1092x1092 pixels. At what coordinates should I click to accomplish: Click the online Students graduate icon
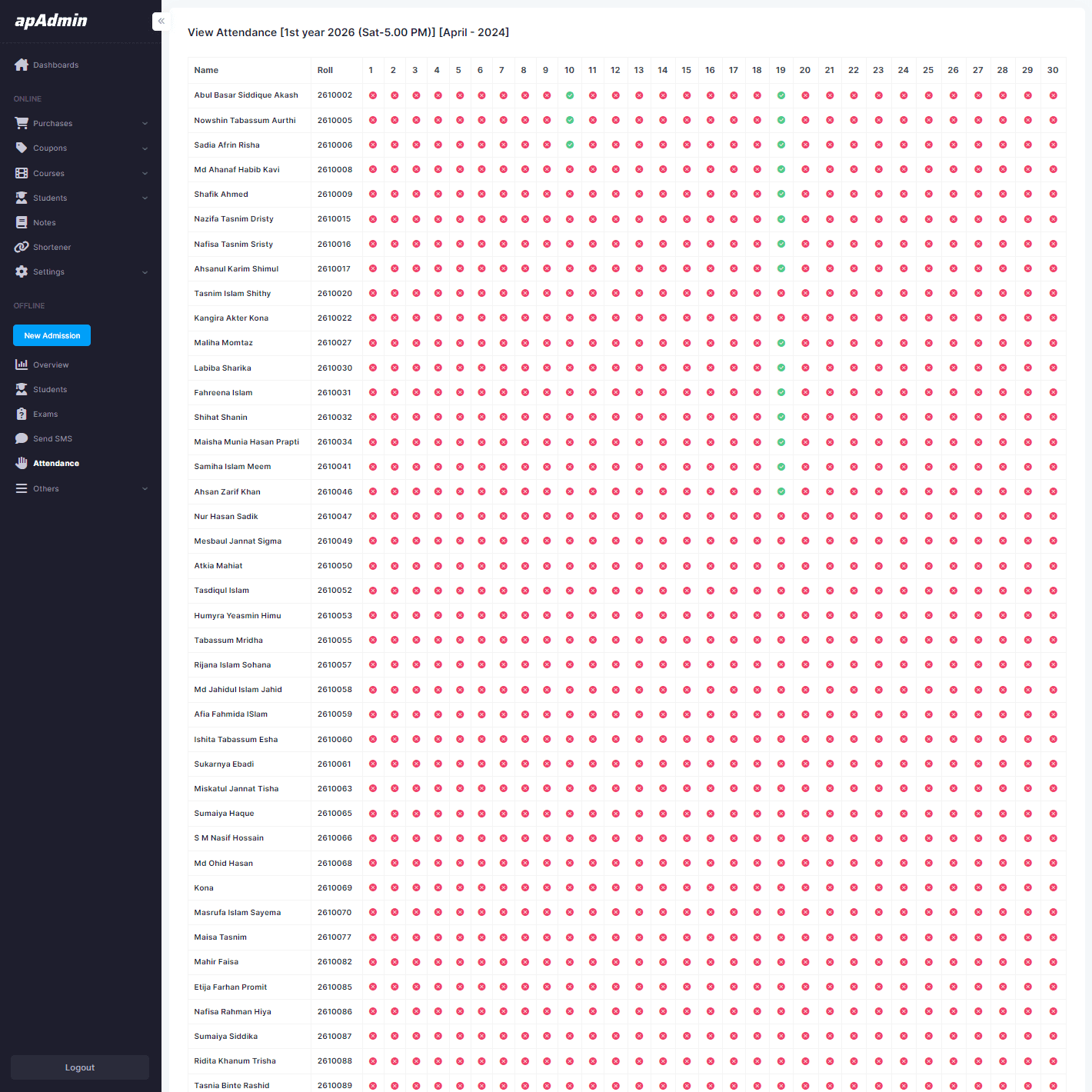click(22, 198)
